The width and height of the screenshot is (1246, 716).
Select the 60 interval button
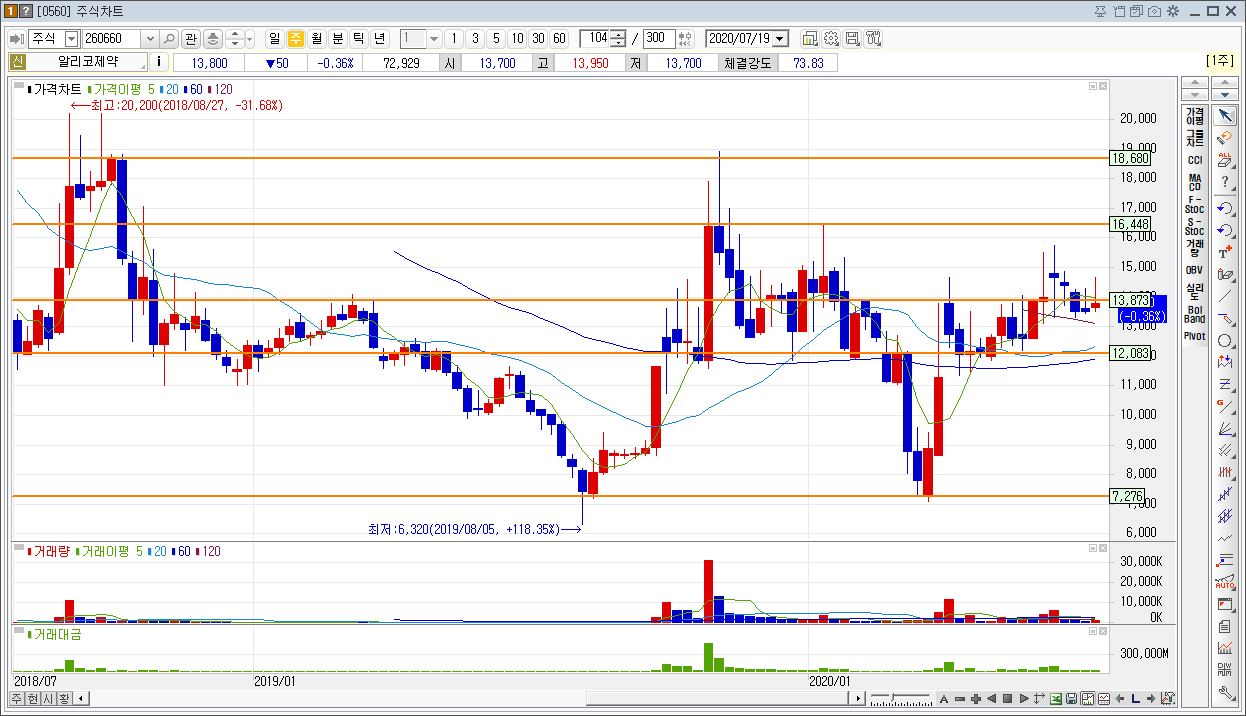pos(559,39)
